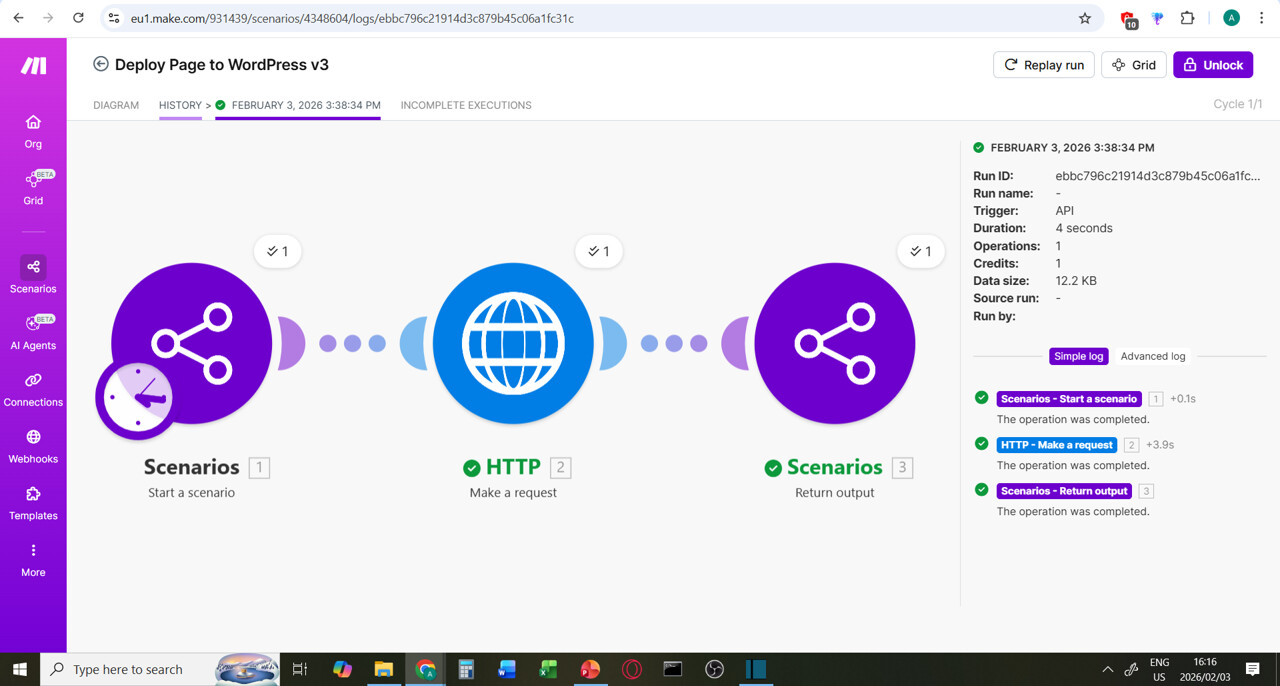Open Excel from the taskbar
This screenshot has width=1280, height=686.
[548, 669]
